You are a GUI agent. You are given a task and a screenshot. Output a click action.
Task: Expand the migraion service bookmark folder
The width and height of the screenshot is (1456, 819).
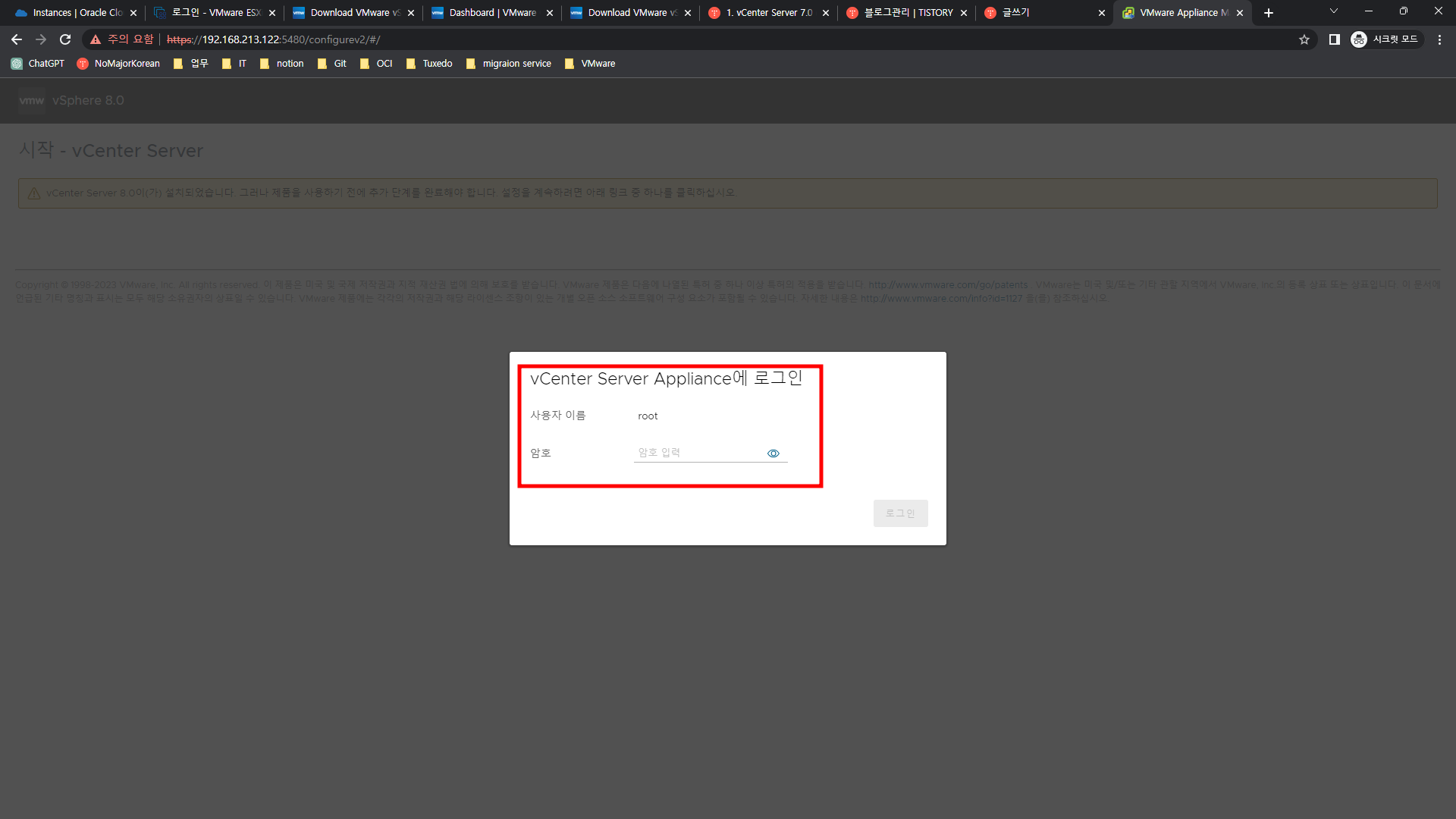(509, 64)
